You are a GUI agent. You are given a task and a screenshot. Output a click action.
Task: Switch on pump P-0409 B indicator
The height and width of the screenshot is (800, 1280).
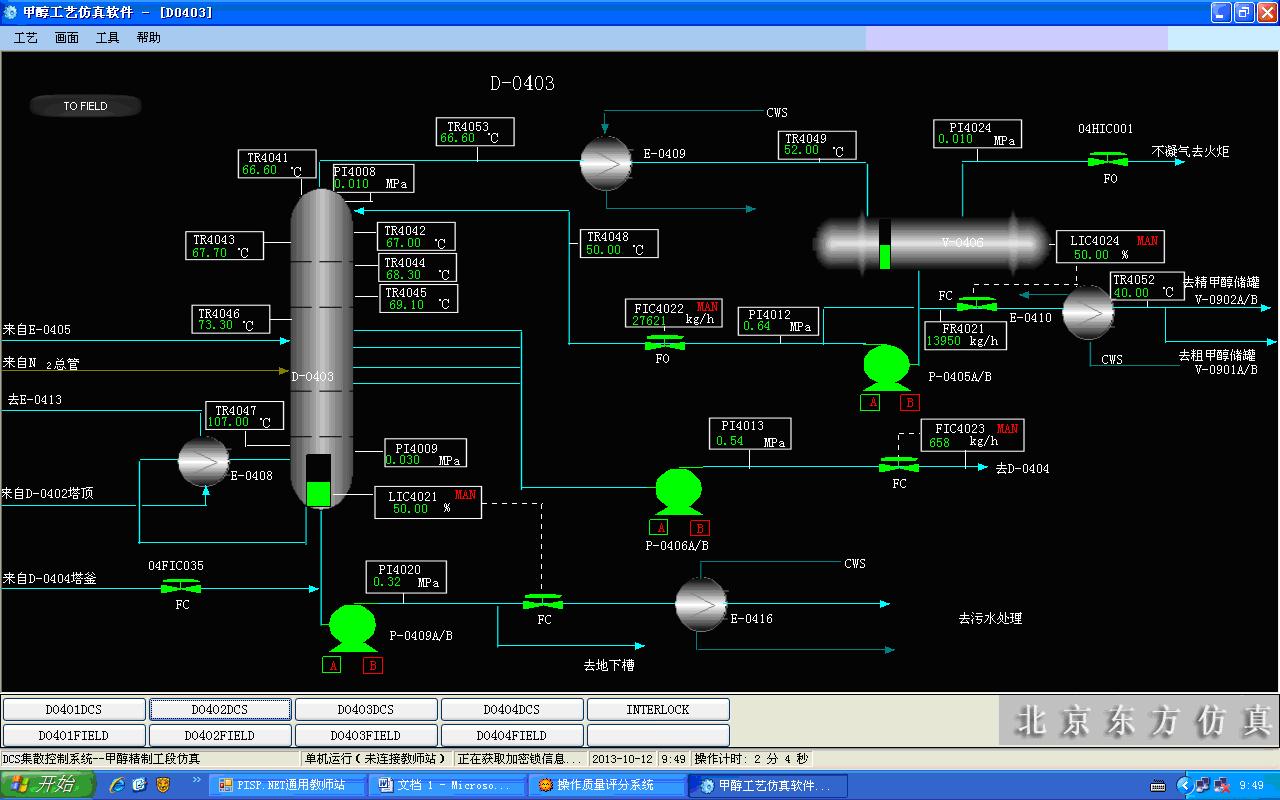click(373, 665)
